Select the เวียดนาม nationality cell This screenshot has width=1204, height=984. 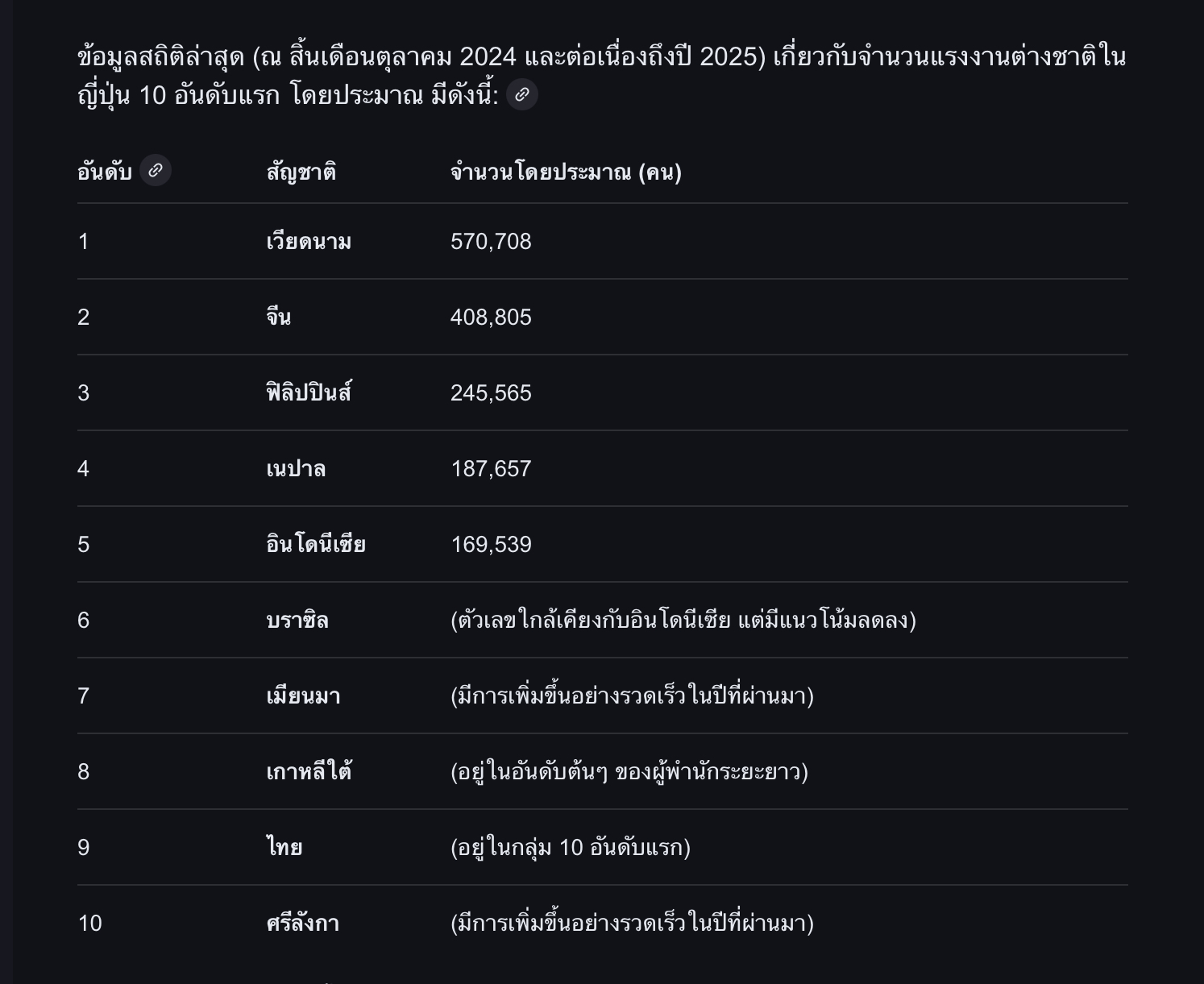click(x=309, y=242)
